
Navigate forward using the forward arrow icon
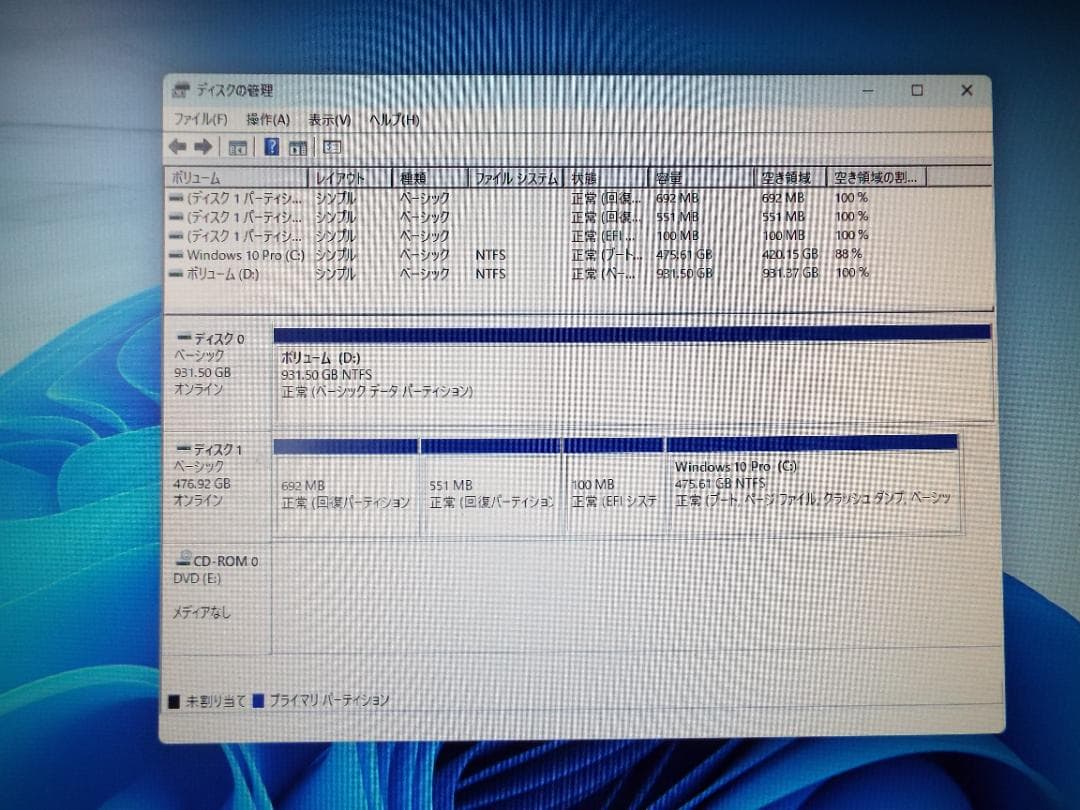202,147
